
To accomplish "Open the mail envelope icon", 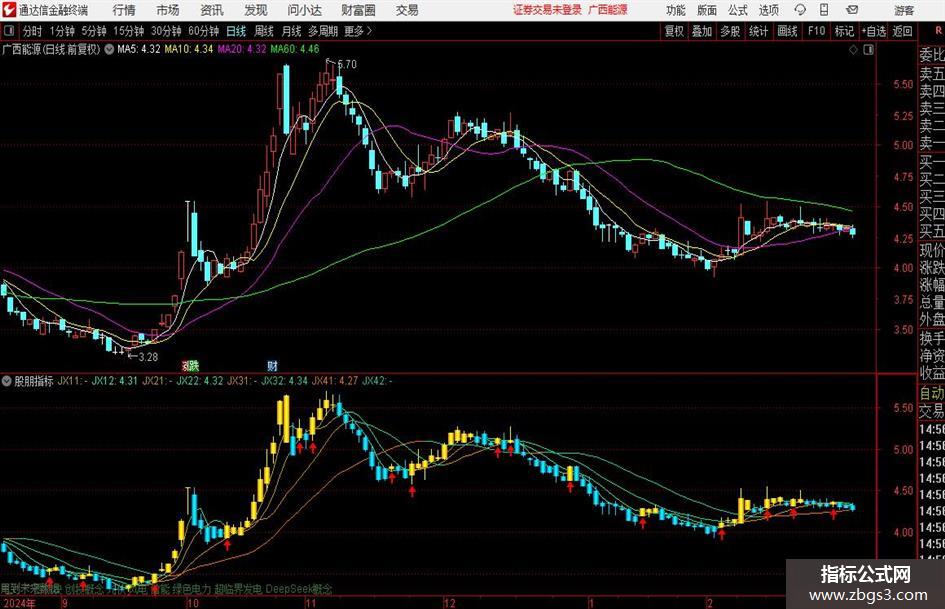I will 852,10.
